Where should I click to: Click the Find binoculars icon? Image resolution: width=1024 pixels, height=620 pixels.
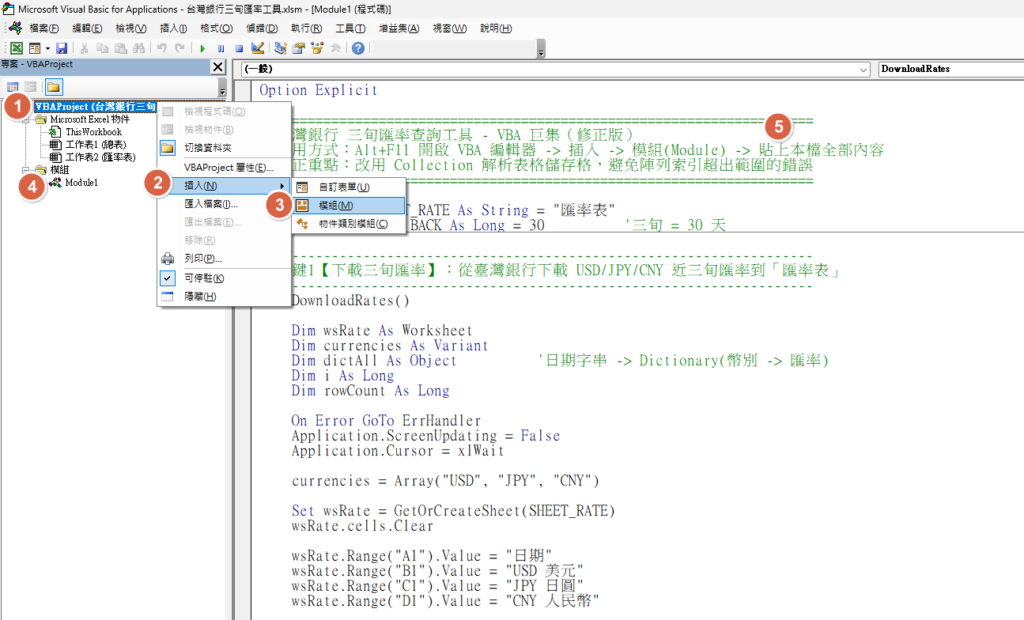coord(138,48)
